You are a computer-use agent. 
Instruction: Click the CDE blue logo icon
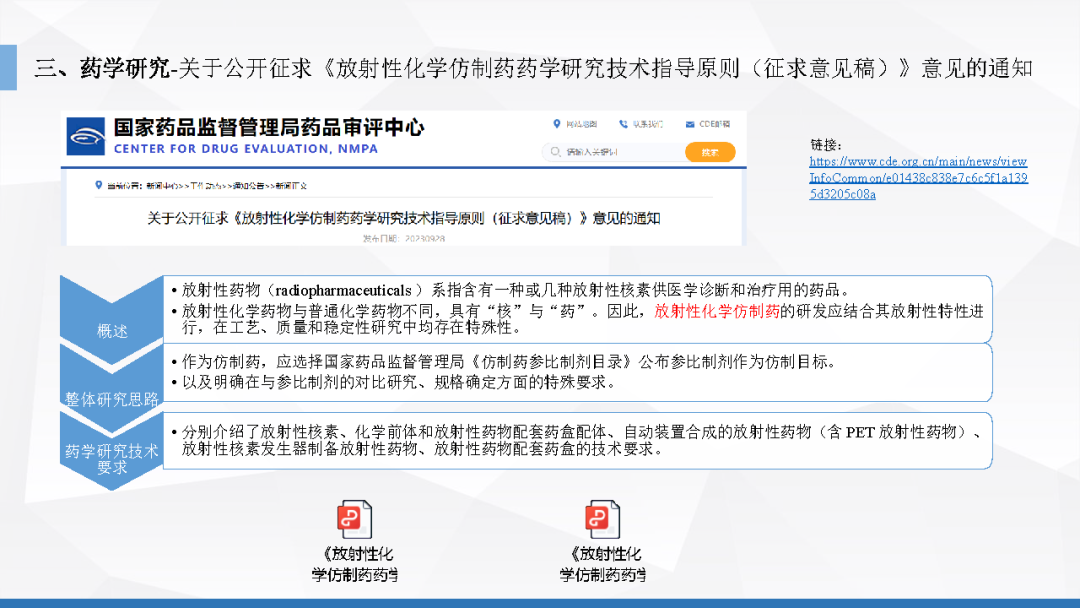coord(86,136)
